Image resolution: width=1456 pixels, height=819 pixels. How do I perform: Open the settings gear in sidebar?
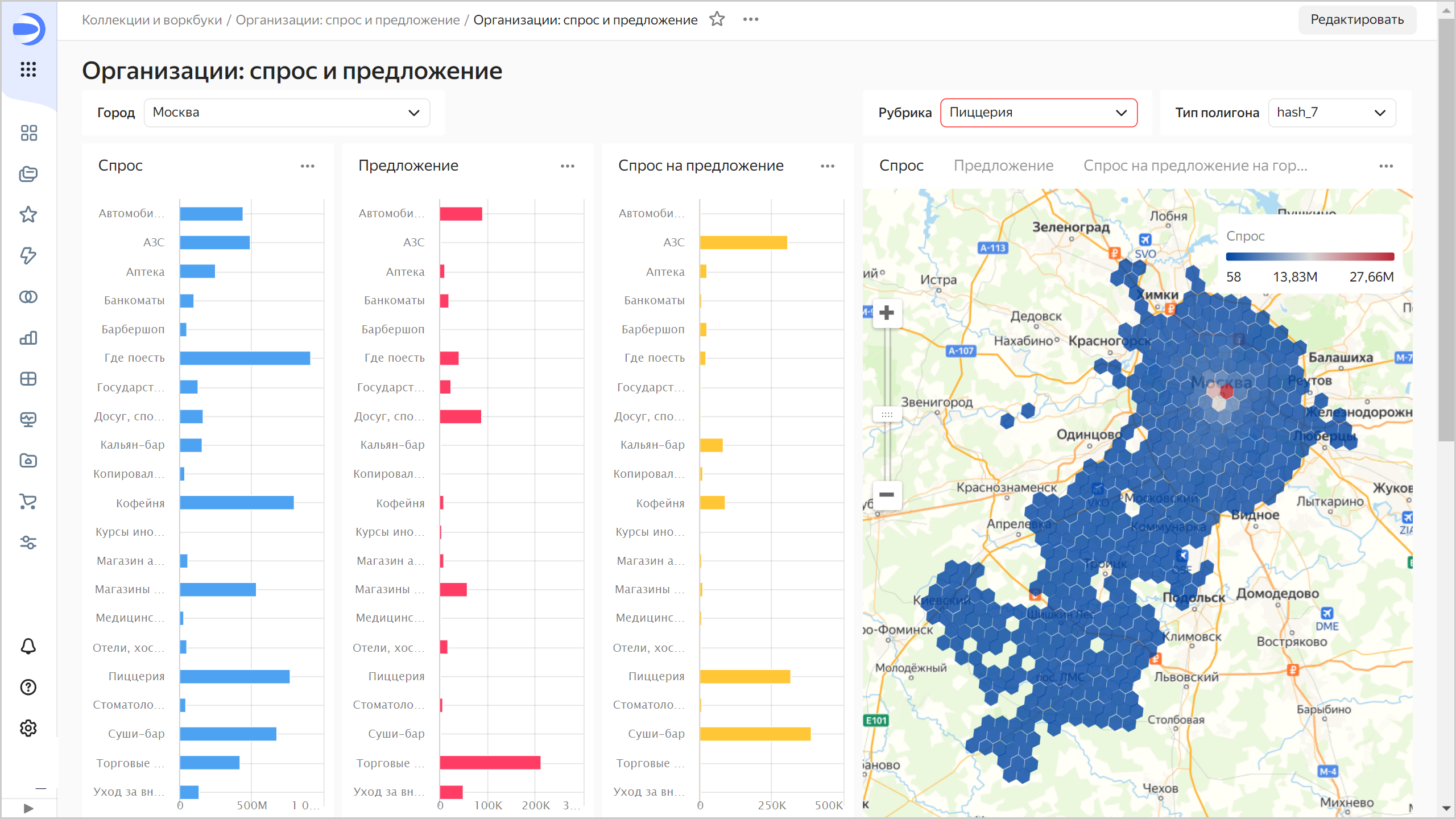click(28, 728)
